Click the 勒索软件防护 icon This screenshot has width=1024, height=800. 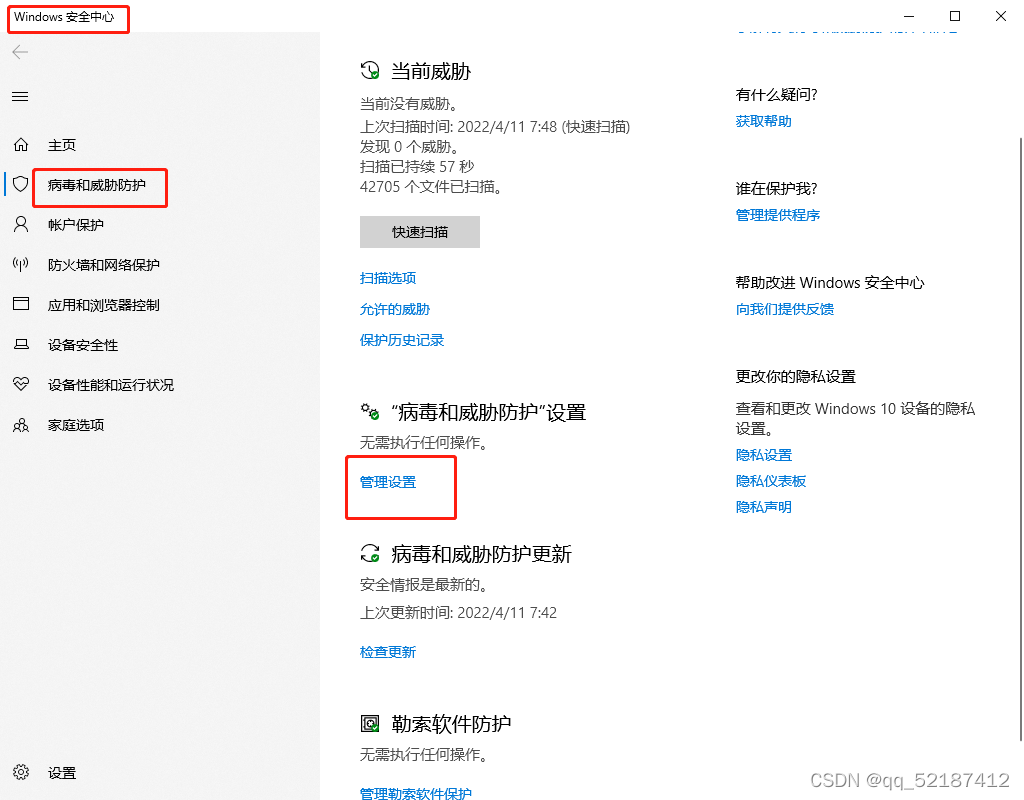point(370,724)
